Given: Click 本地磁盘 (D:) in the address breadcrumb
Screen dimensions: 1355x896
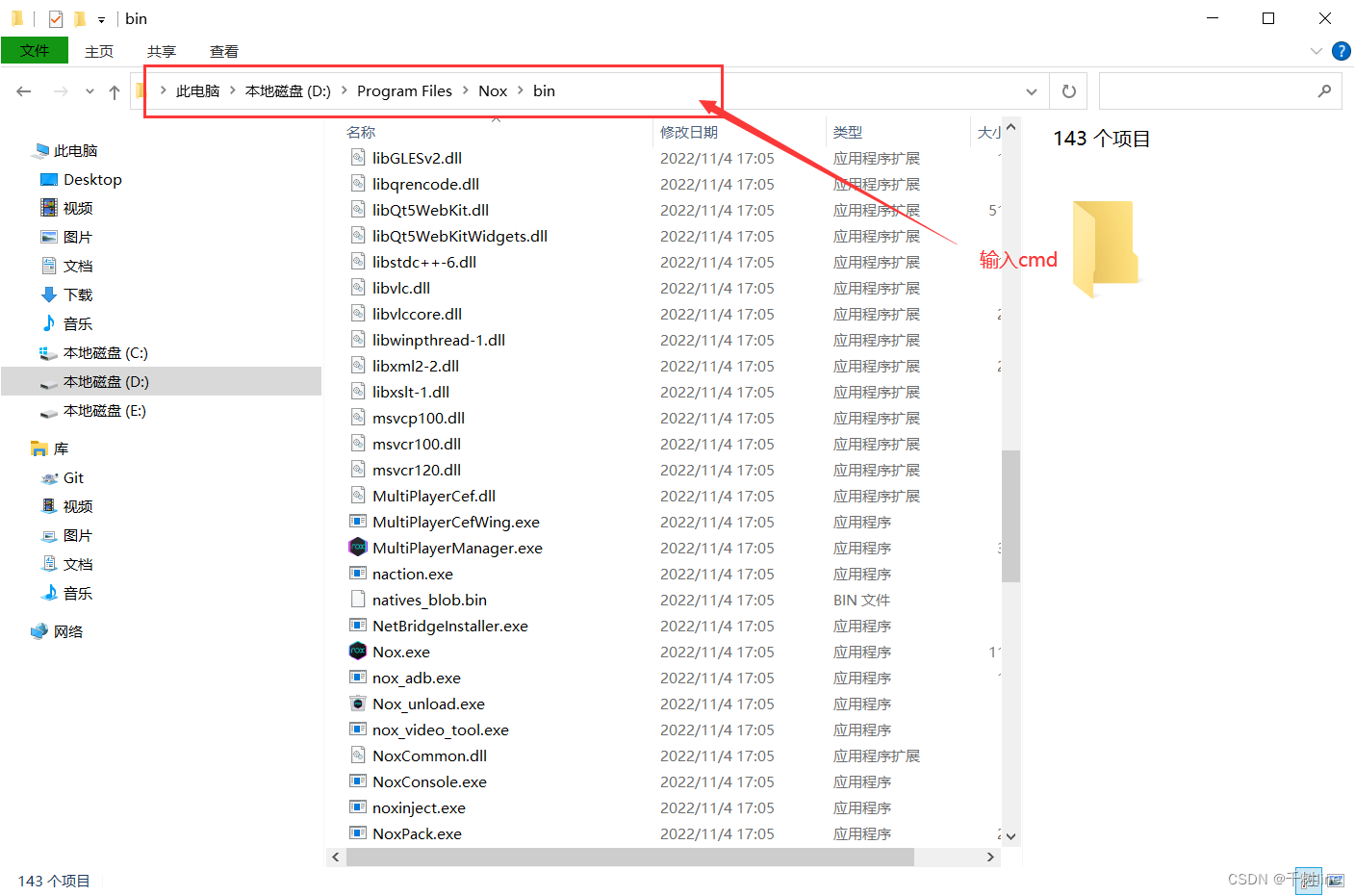Looking at the screenshot, I should [288, 91].
